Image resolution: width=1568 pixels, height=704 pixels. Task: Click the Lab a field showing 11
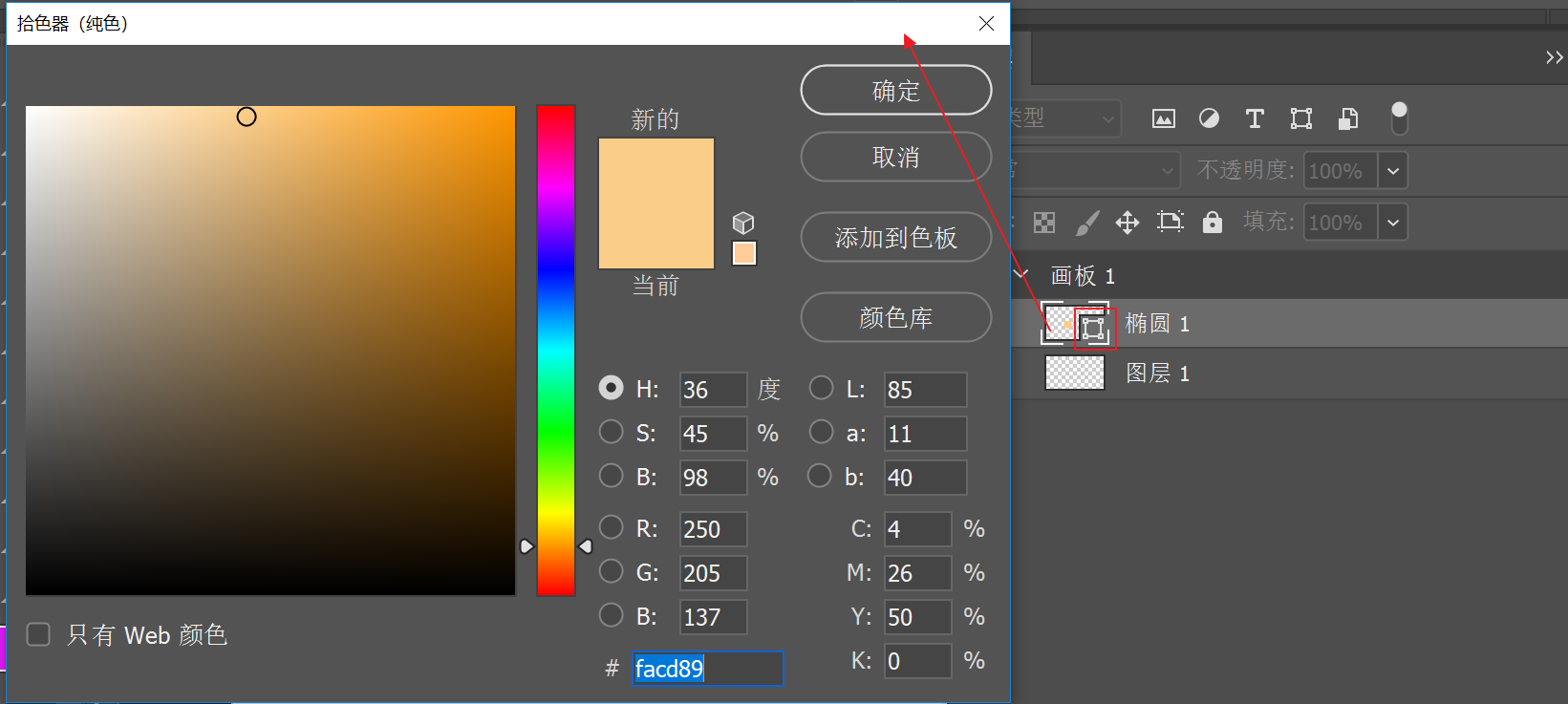click(925, 434)
